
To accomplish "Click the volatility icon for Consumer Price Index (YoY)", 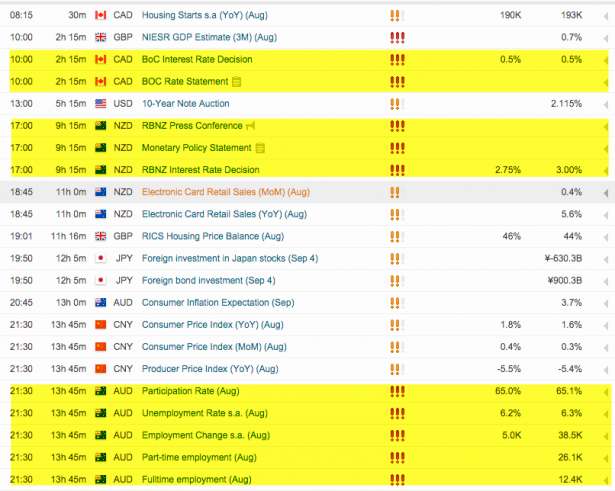I will (397, 325).
